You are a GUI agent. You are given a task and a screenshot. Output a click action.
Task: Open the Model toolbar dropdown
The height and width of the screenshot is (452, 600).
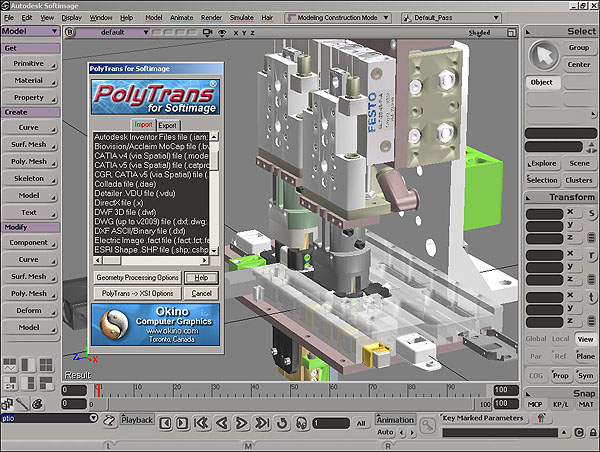30,31
